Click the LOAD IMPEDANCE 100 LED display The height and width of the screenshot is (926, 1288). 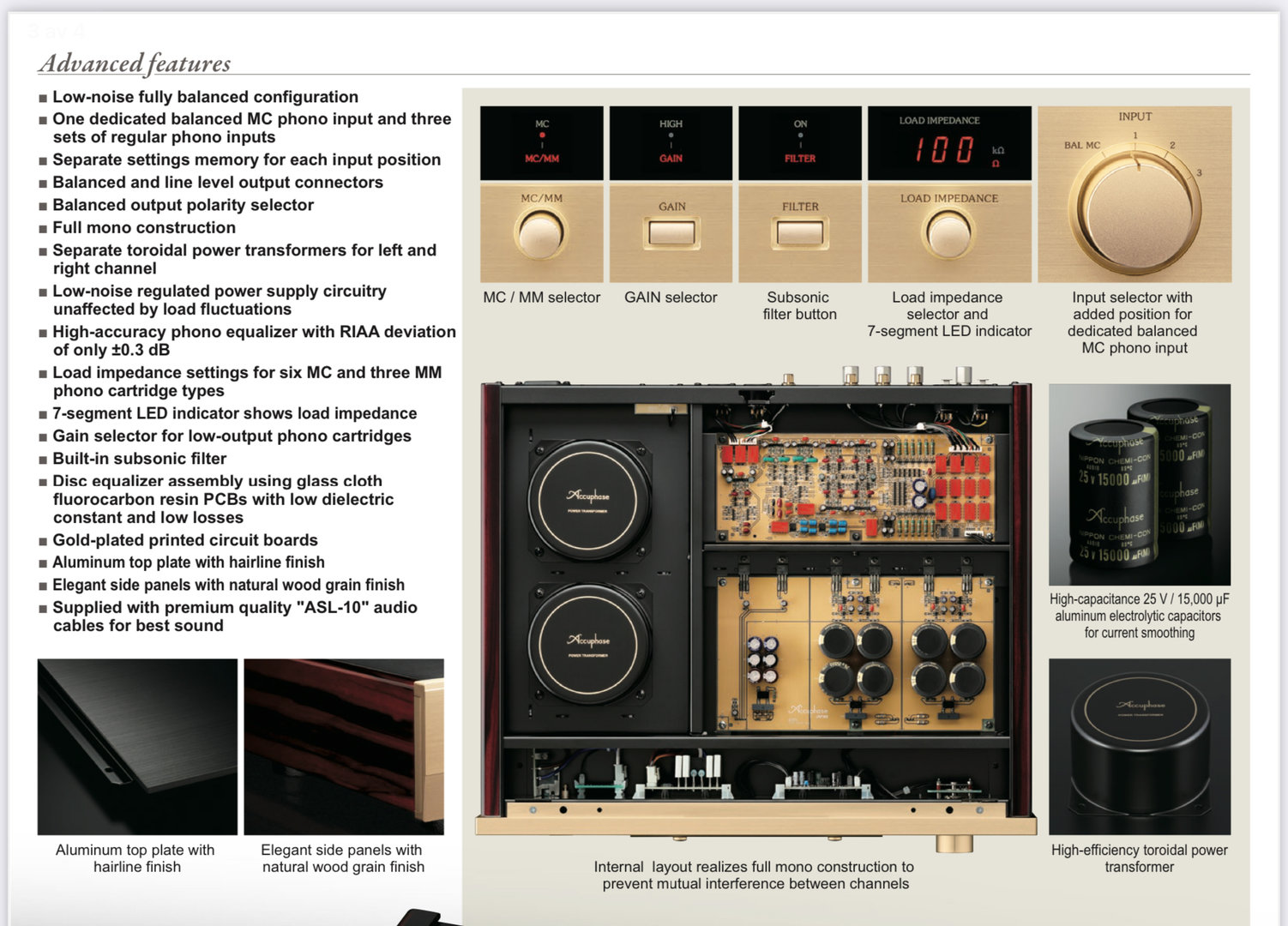(x=949, y=143)
